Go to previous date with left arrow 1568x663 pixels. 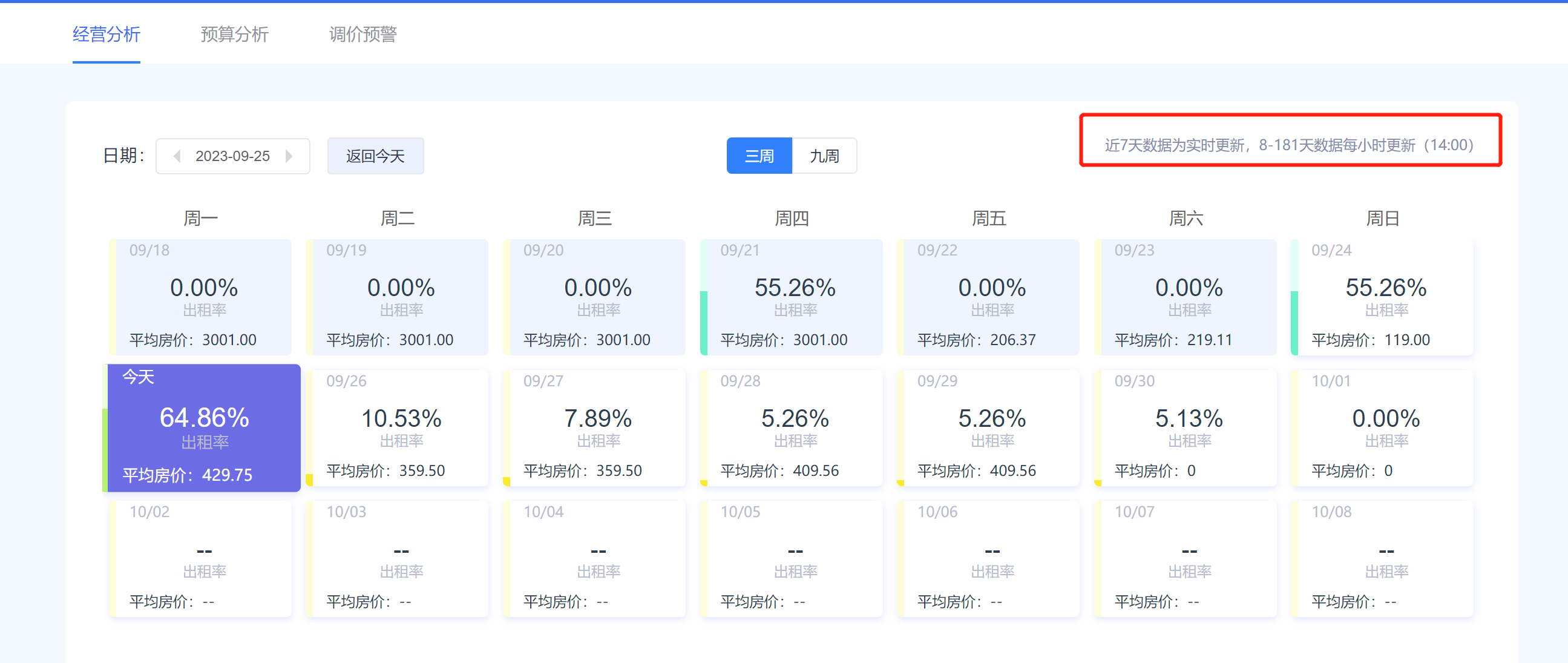click(177, 156)
